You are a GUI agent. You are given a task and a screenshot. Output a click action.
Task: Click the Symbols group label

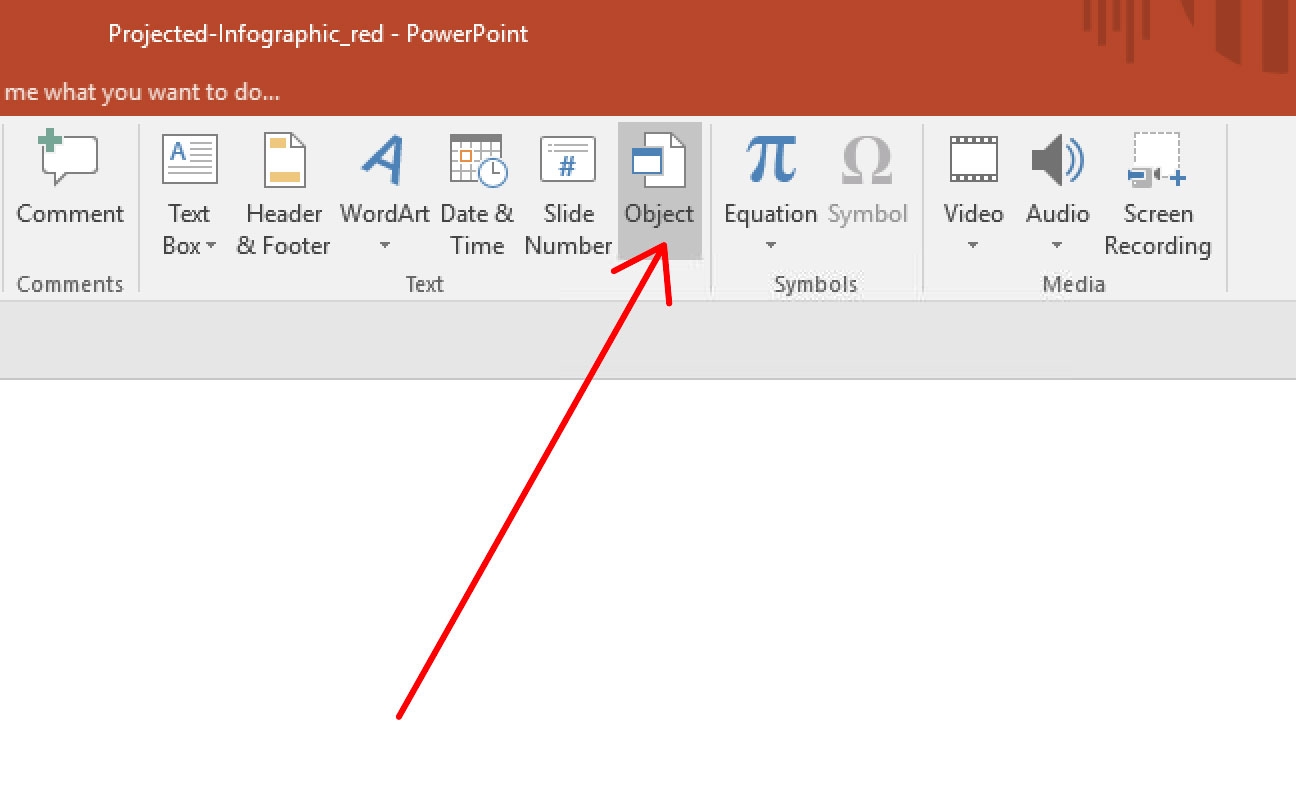click(x=815, y=283)
